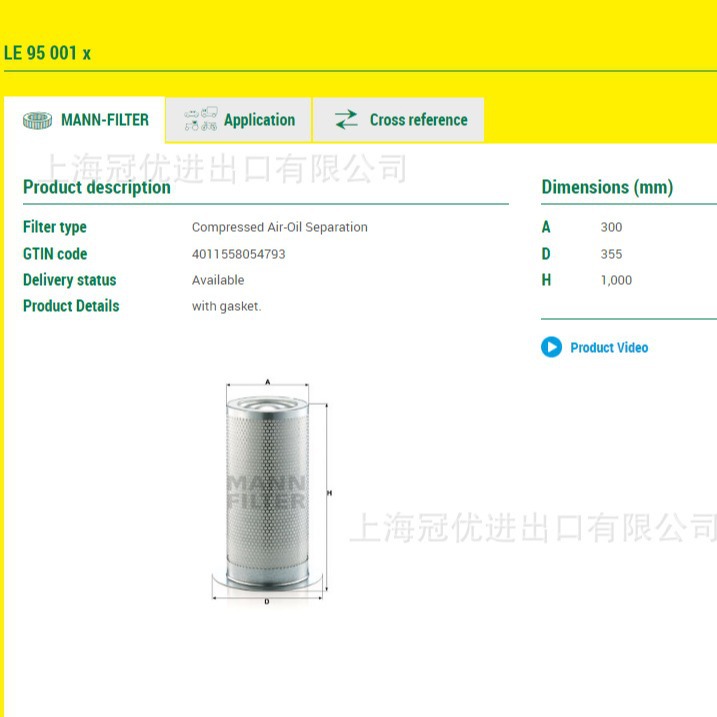Click the Available delivery status value

tap(218, 280)
